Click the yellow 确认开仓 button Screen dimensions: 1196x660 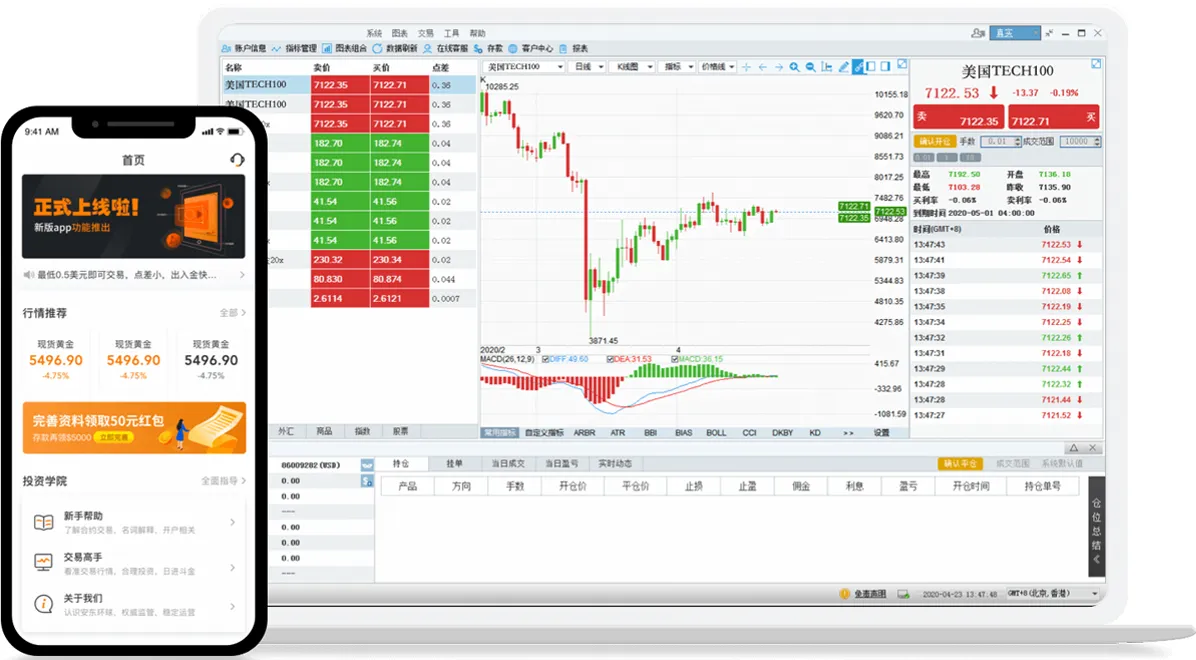point(935,142)
